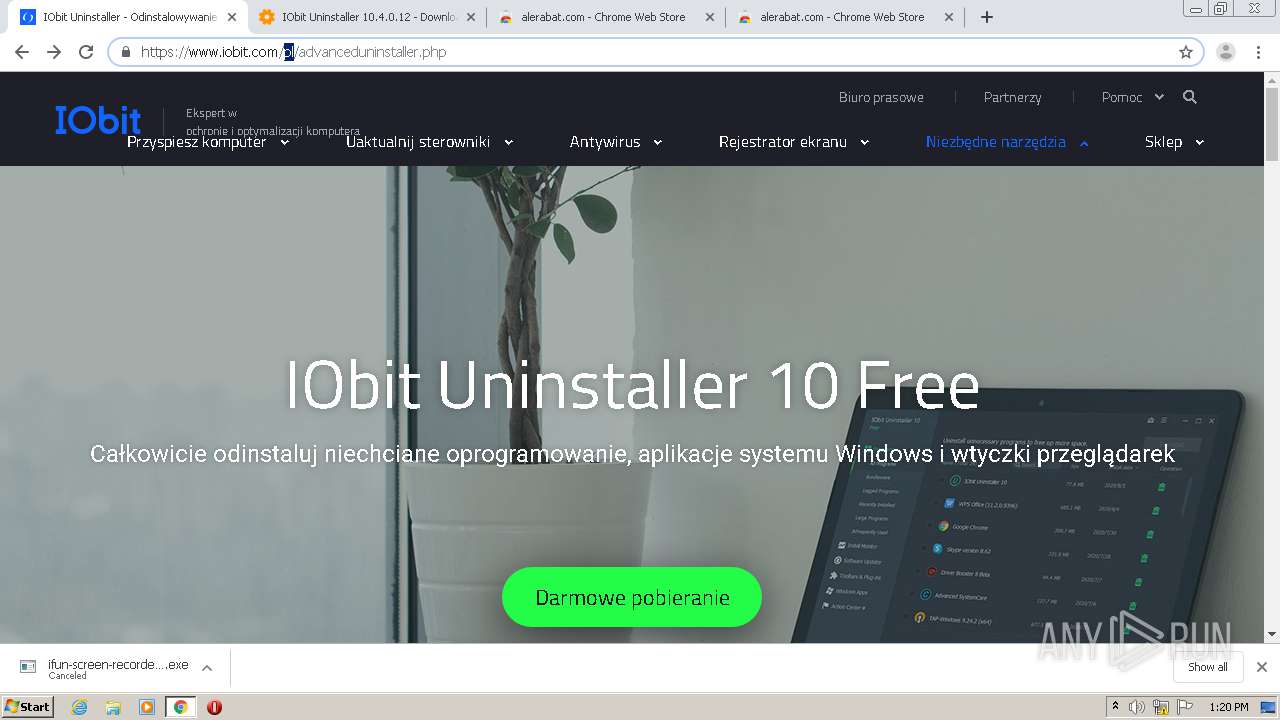Click the network tray icon
The image size is (1280, 720).
(1160, 707)
